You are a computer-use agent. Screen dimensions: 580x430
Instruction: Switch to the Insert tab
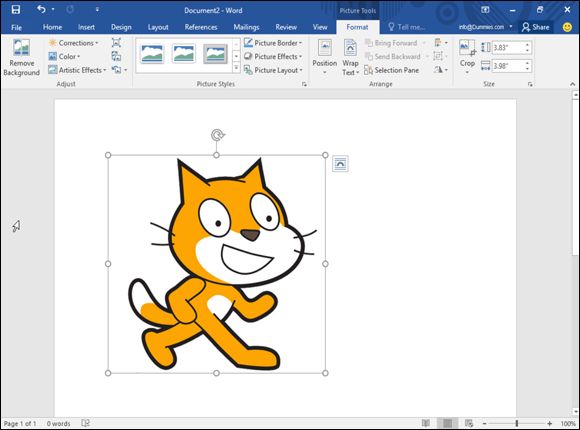point(86,27)
